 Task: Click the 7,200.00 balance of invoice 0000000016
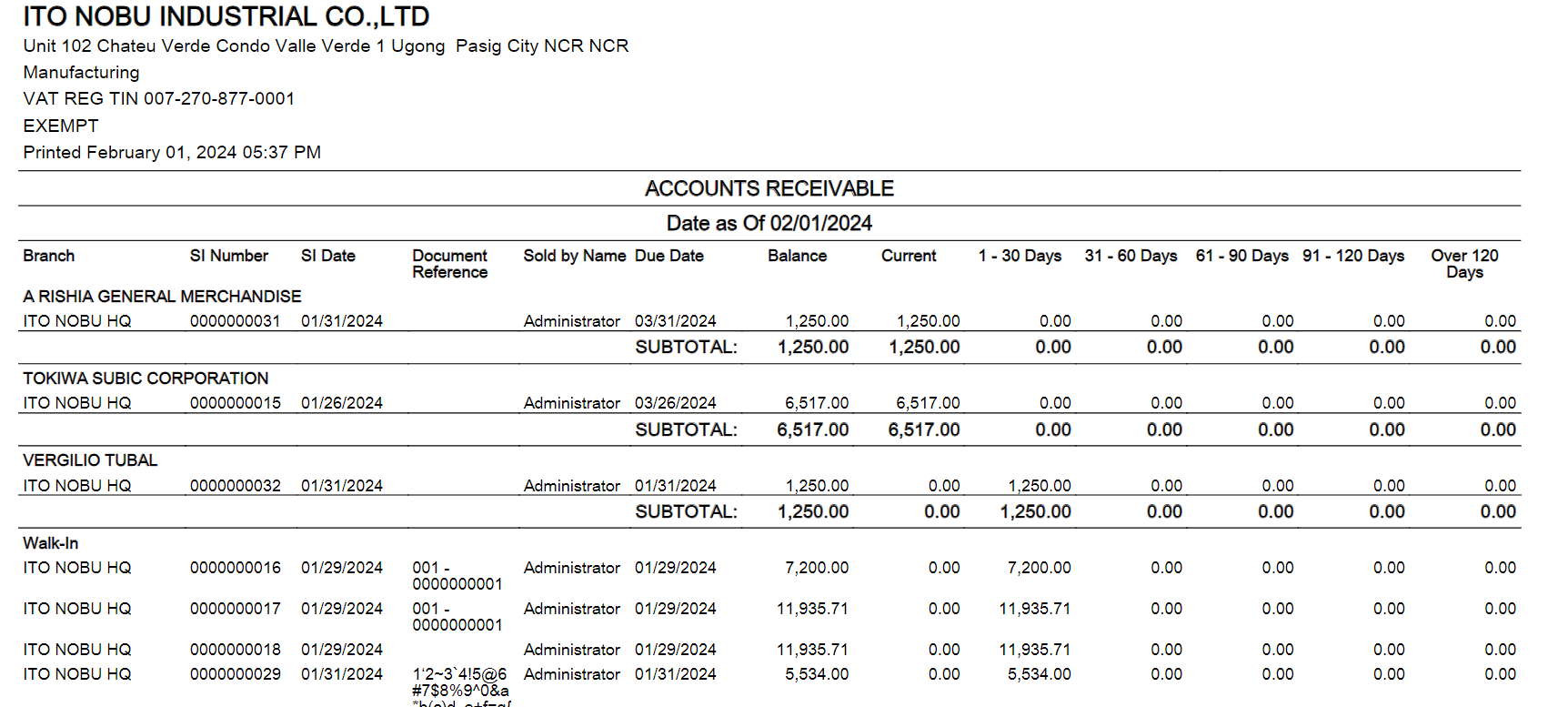pos(817,568)
